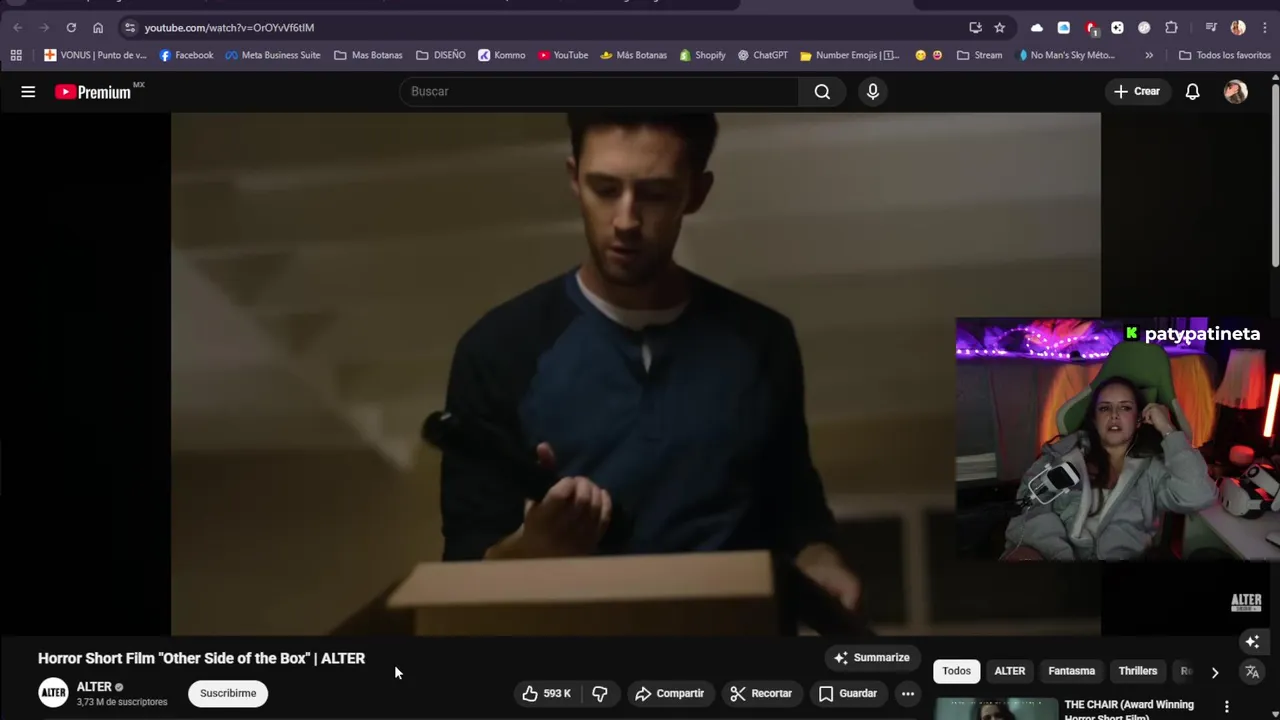This screenshot has height=720, width=1280.
Task: Install app icon in the address bar
Action: point(975,27)
